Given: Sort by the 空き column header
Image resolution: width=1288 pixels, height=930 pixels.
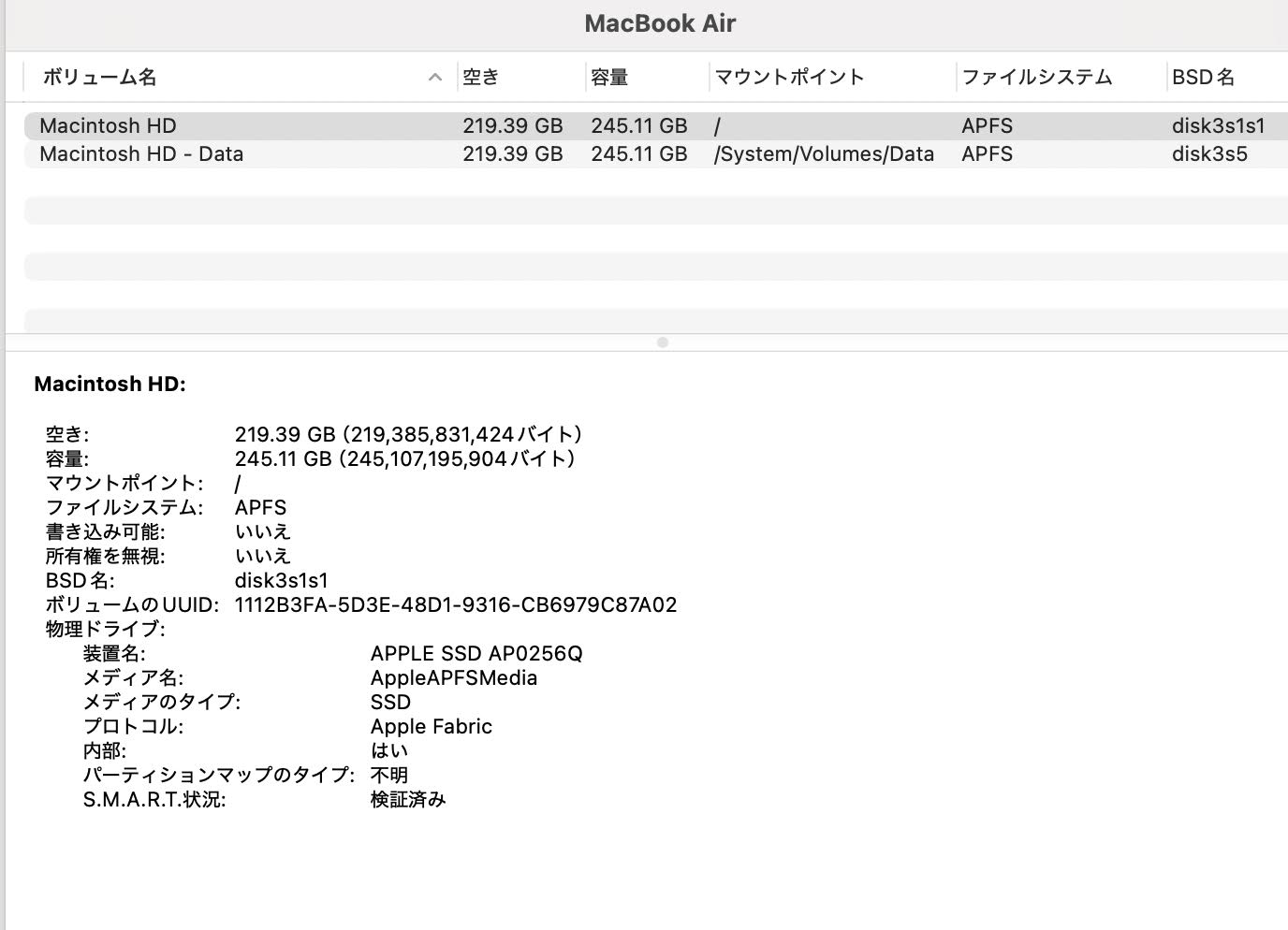Looking at the screenshot, I should pyautogui.click(x=481, y=77).
